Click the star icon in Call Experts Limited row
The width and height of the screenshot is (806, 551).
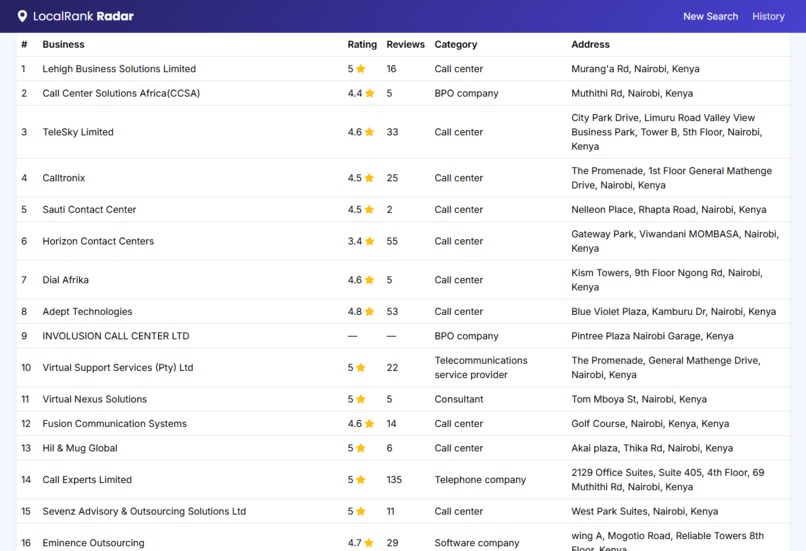[361, 480]
